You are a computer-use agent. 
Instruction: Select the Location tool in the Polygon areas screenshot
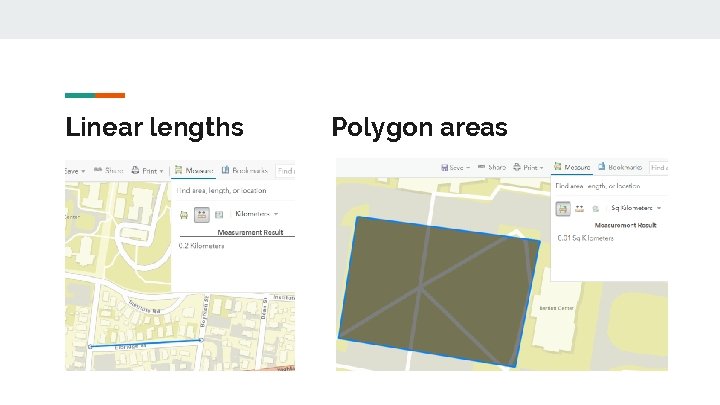click(x=596, y=208)
